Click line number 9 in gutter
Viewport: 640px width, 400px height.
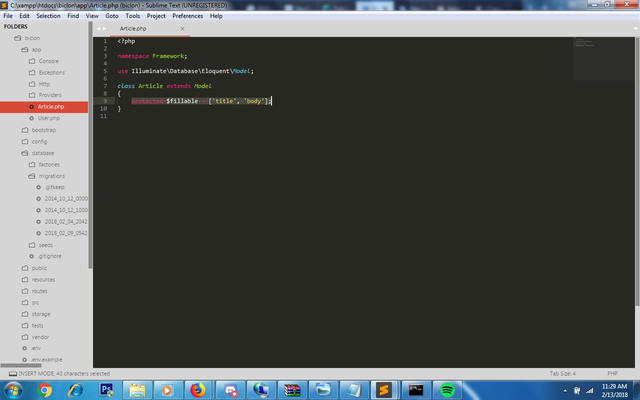click(x=105, y=101)
